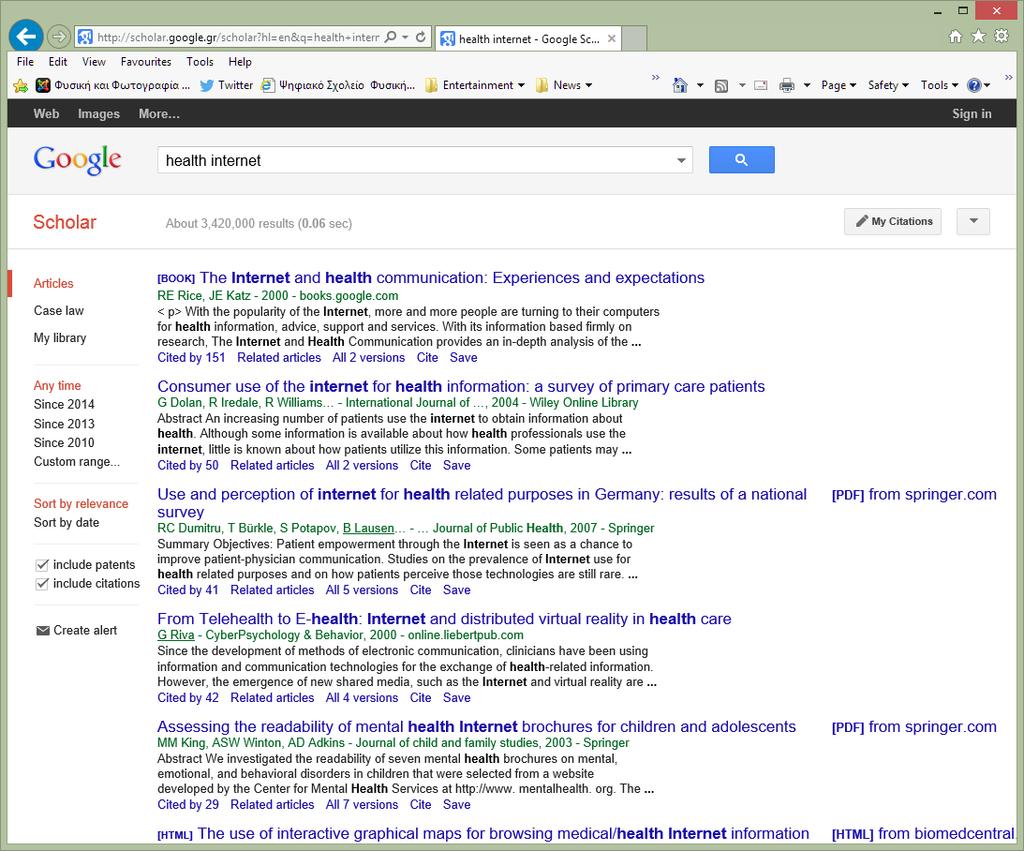The width and height of the screenshot is (1024, 851).
Task: Click the blue Google search button
Action: click(x=741, y=160)
